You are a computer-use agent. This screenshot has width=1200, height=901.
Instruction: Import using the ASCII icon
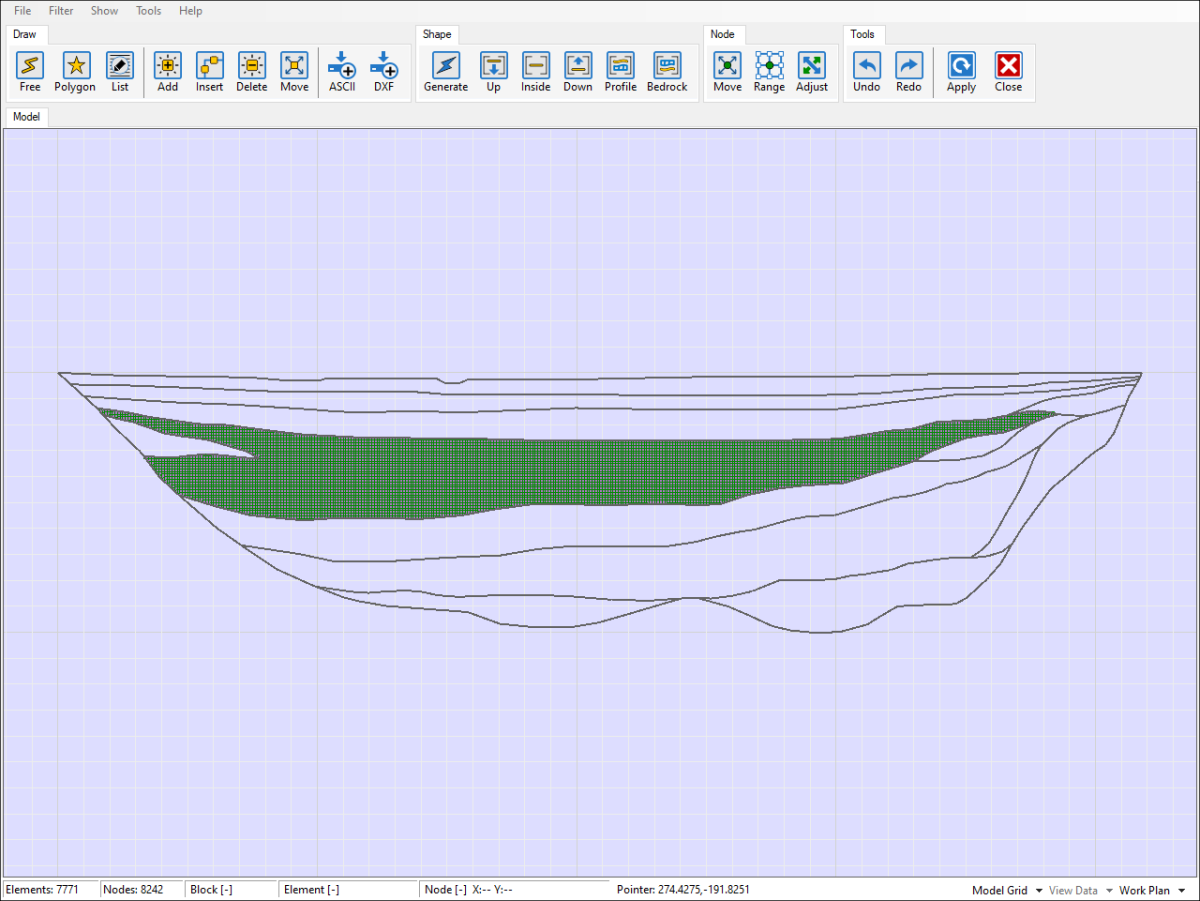click(342, 73)
